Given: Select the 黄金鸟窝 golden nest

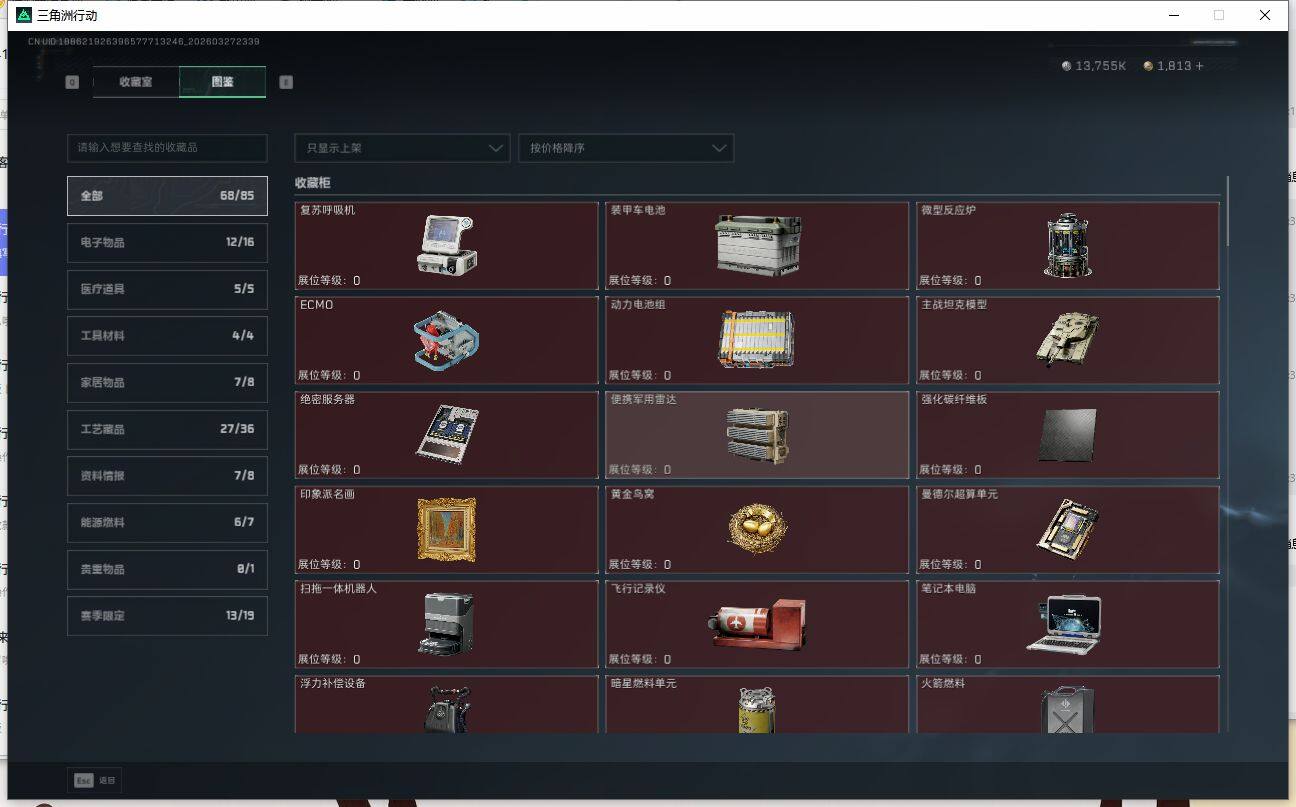Looking at the screenshot, I should (757, 530).
